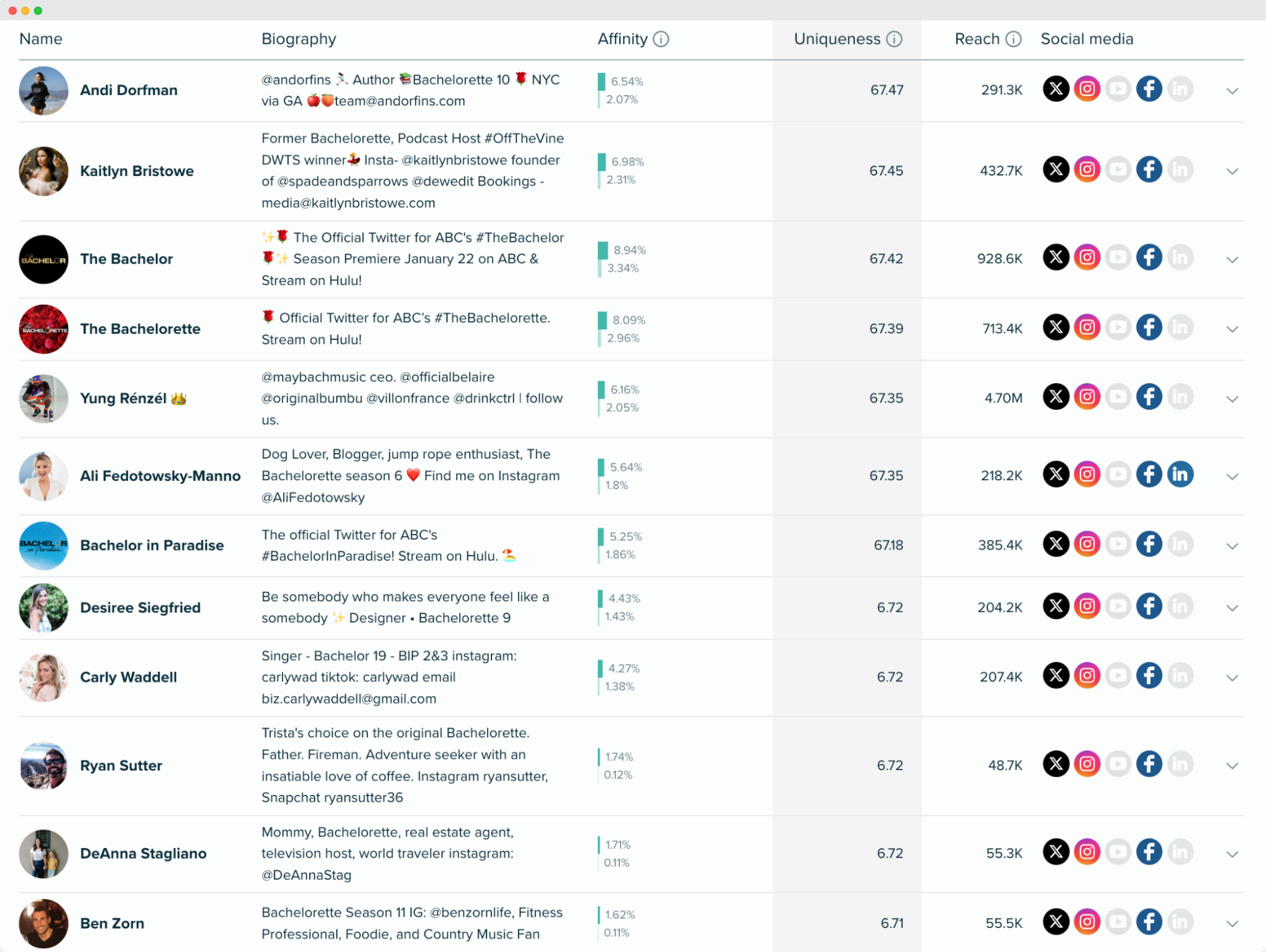Image resolution: width=1266 pixels, height=952 pixels.
Task: Click the Social media column header
Action: [1087, 39]
